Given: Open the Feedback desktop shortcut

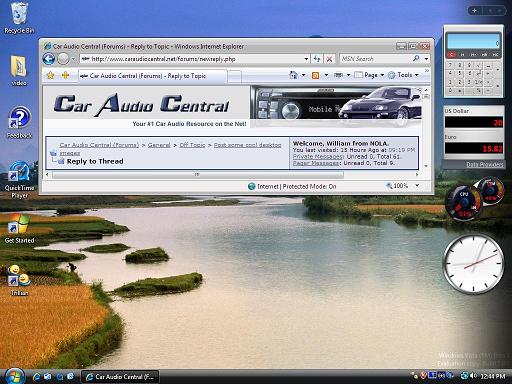Looking at the screenshot, I should (x=19, y=122).
